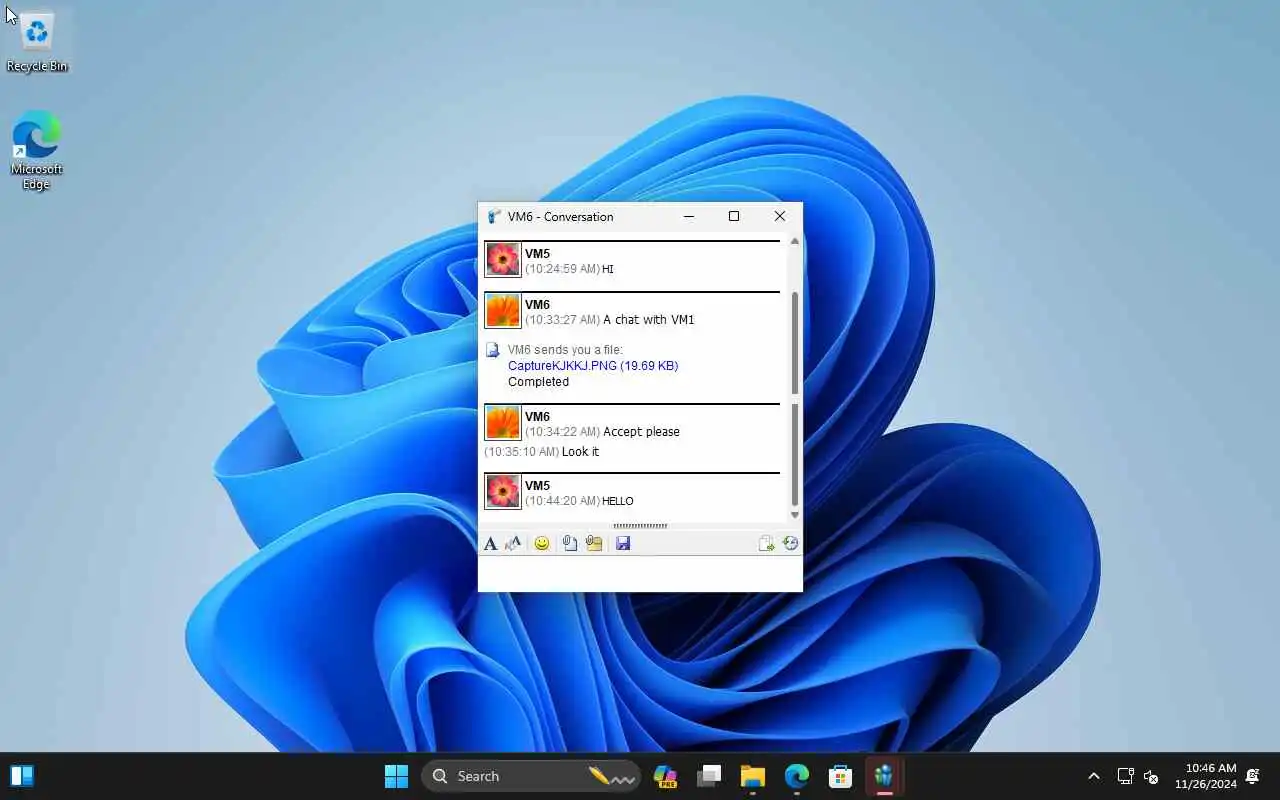1280x800 pixels.
Task: Open File Explorer from the taskbar
Action: (x=753, y=776)
